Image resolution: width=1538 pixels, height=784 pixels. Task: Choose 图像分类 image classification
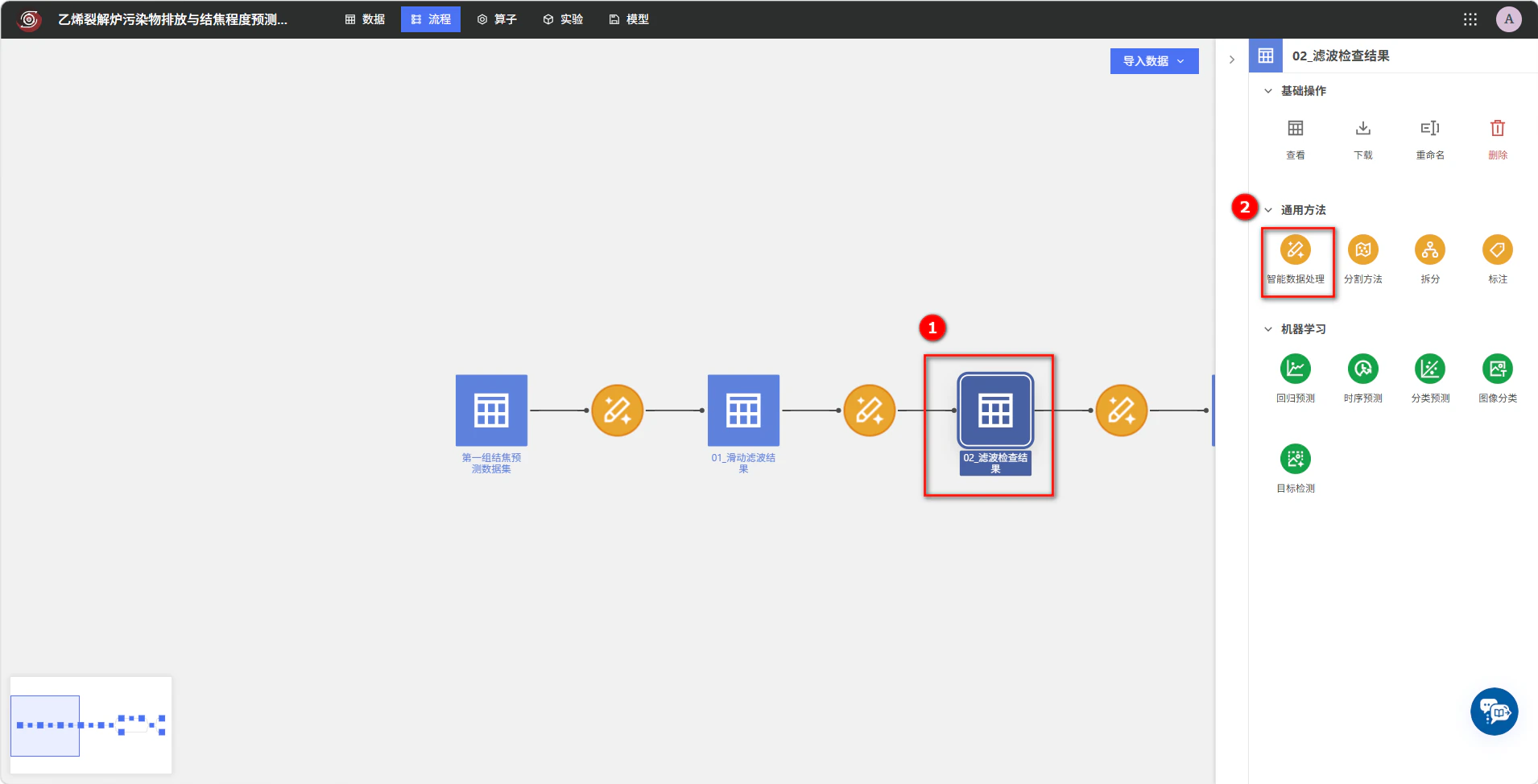tap(1498, 369)
